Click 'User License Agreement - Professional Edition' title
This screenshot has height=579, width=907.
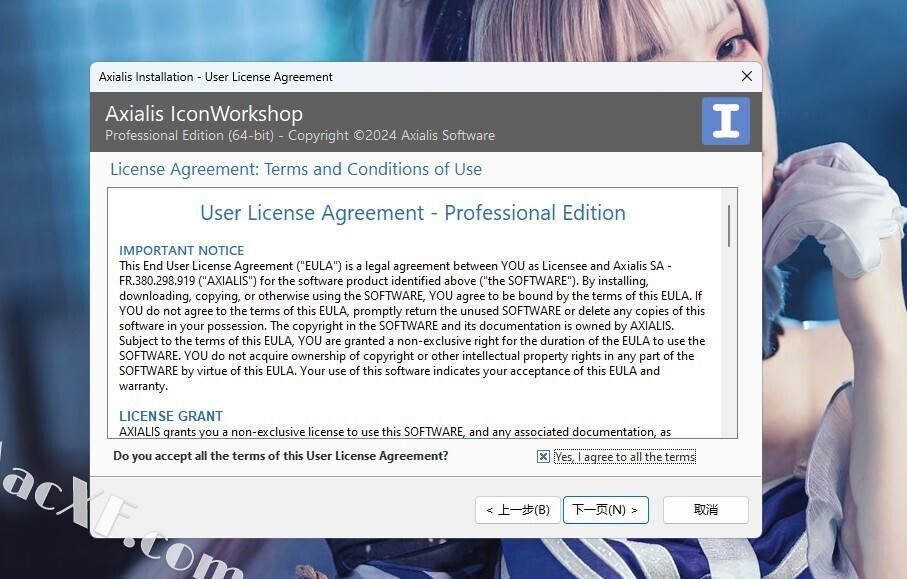pos(413,213)
